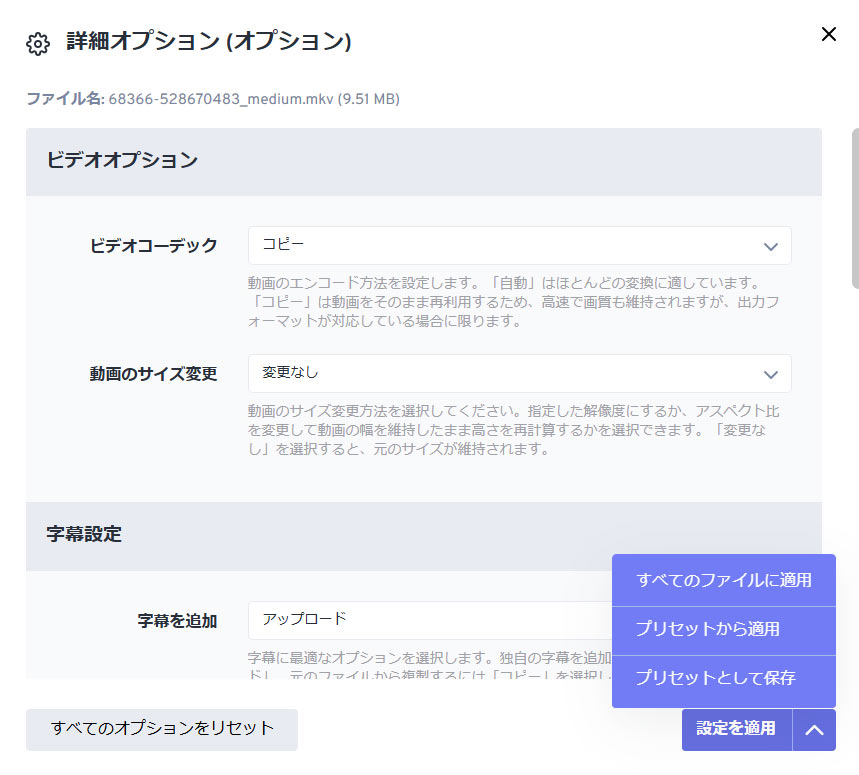
Task: Click the file name 68366-528670483_medium.mkv text
Action: click(x=221, y=99)
